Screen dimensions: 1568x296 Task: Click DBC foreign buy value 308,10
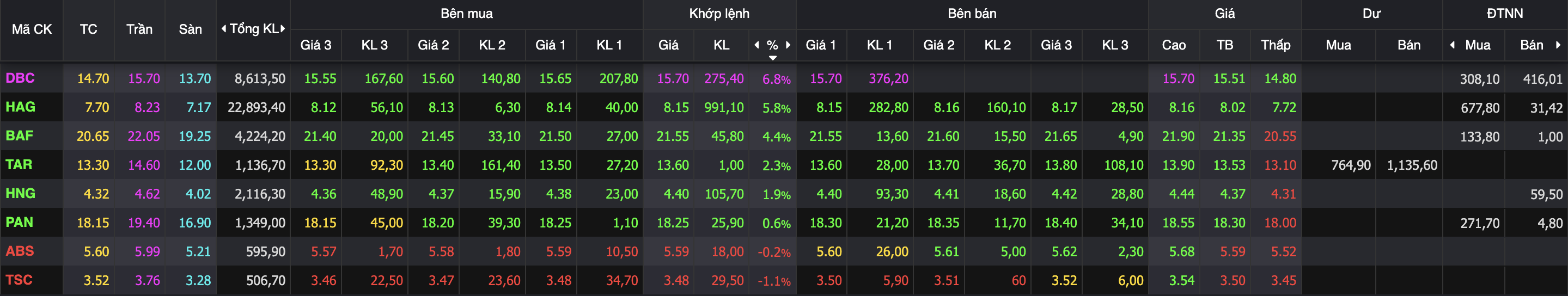[1479, 79]
